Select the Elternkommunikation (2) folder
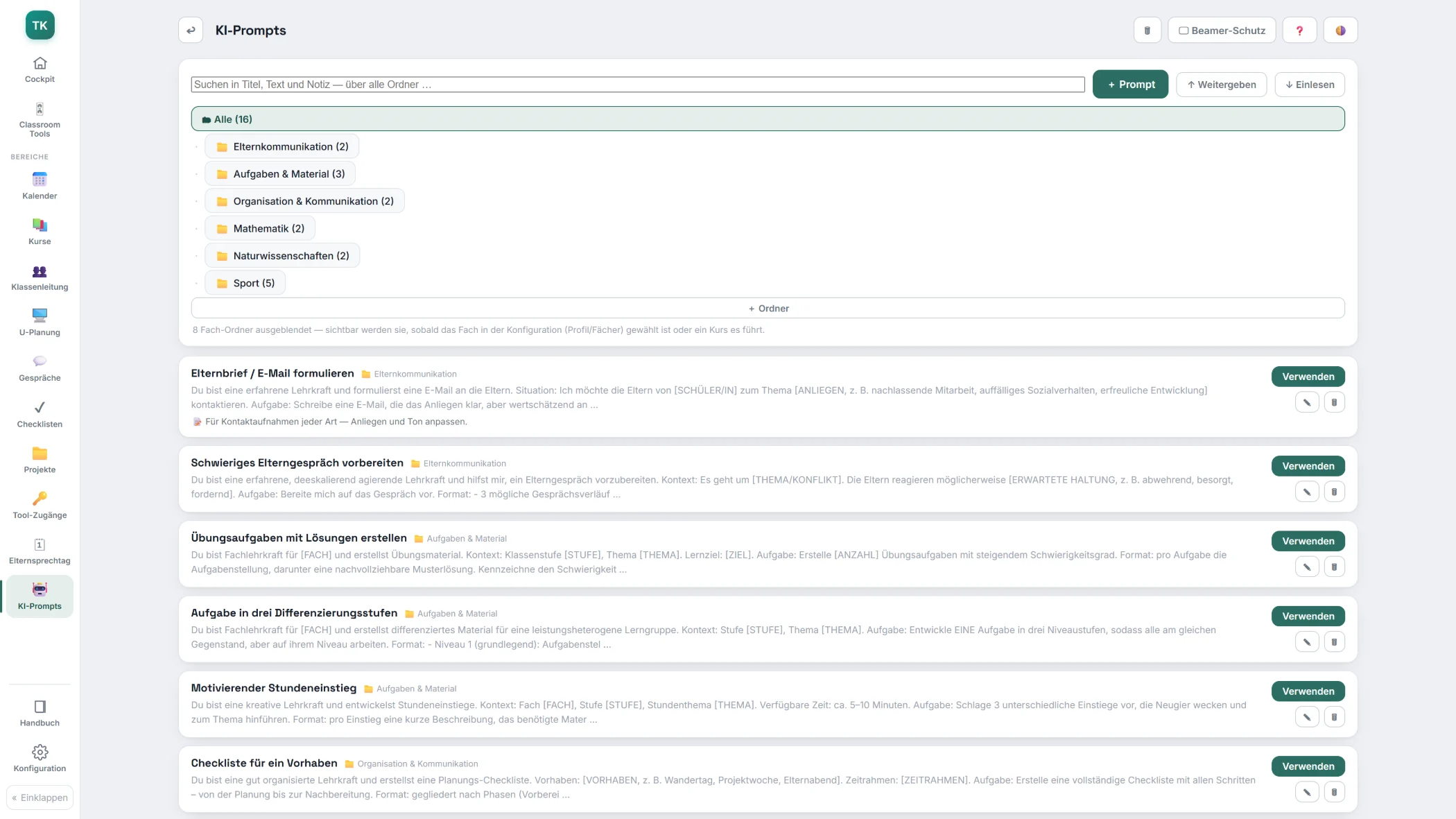 pyautogui.click(x=281, y=146)
